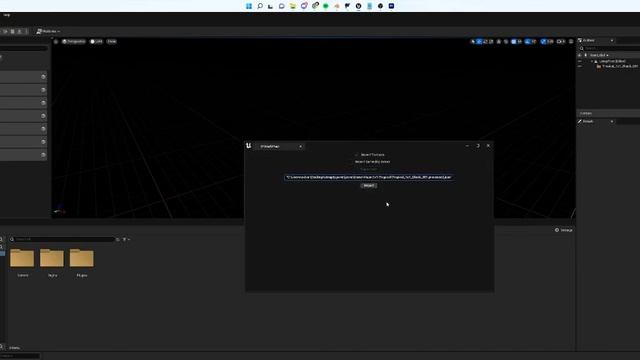Collapse the top-level world row in Outliner

point(592,61)
